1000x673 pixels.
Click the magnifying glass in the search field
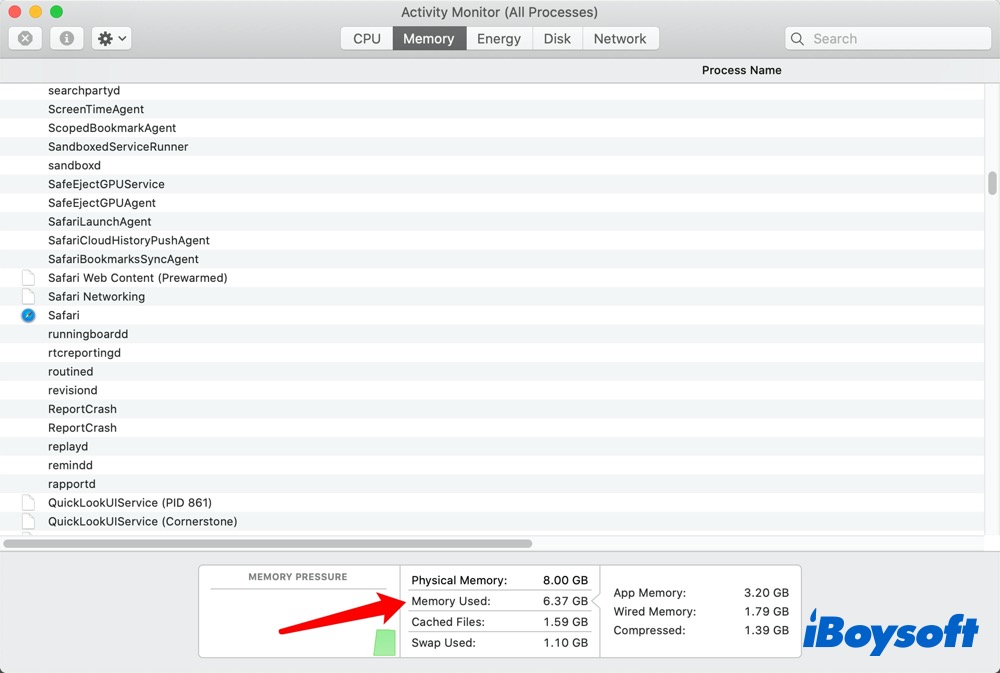click(797, 38)
